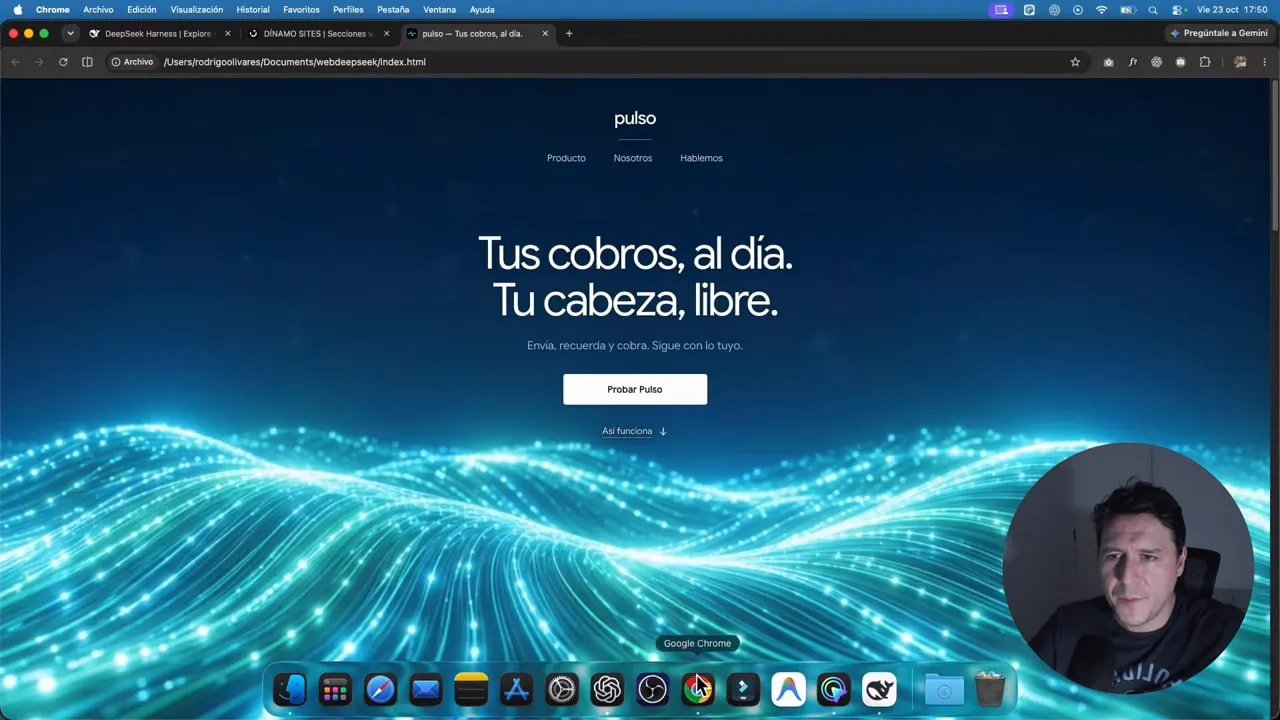Open the Visualización menu
The height and width of the screenshot is (720, 1280).
[x=197, y=10]
